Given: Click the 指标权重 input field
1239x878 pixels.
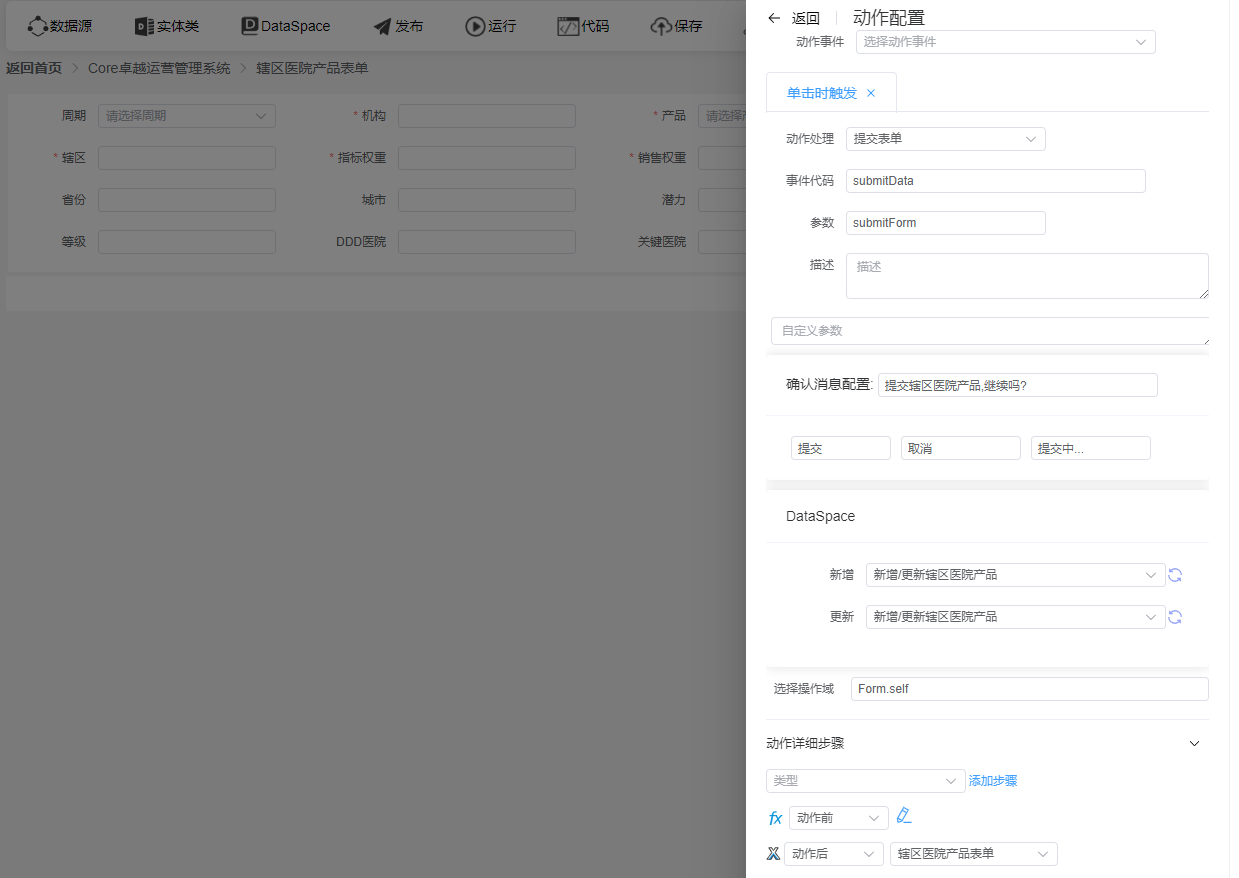Looking at the screenshot, I should [x=487, y=158].
